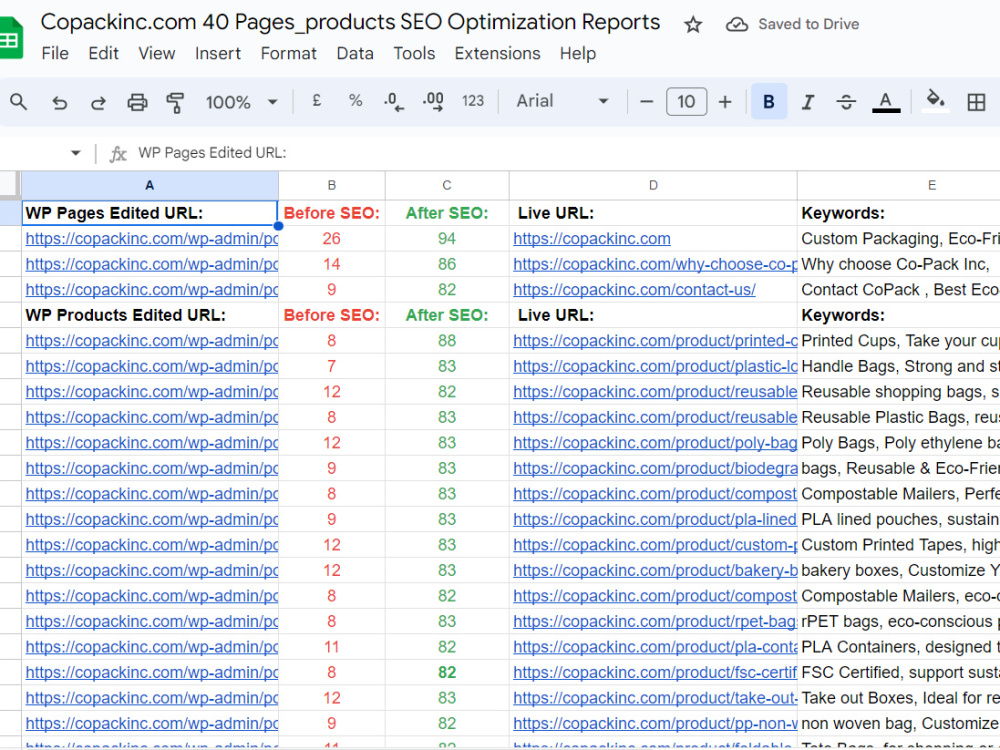The image size is (1000, 750).
Task: Open the 100% zoom dropdown
Action: tap(242, 102)
